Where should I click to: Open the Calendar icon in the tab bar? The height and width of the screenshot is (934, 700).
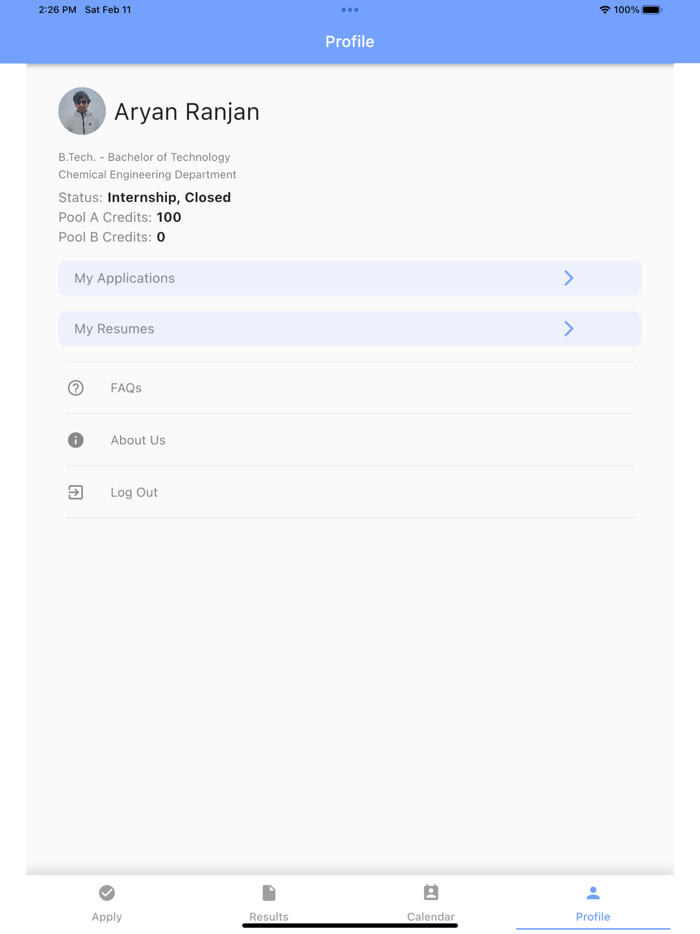tap(431, 892)
